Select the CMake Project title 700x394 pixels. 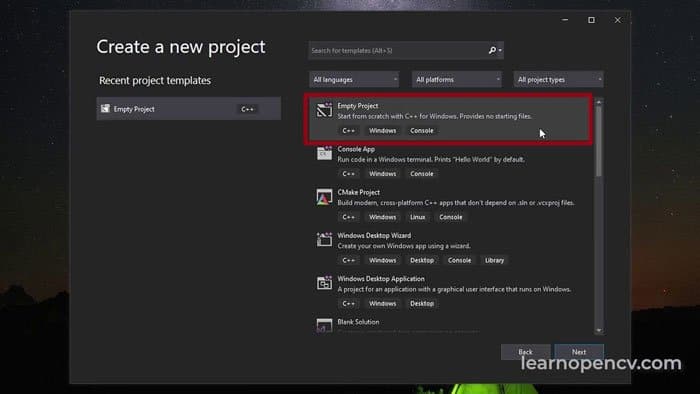tap(358, 192)
